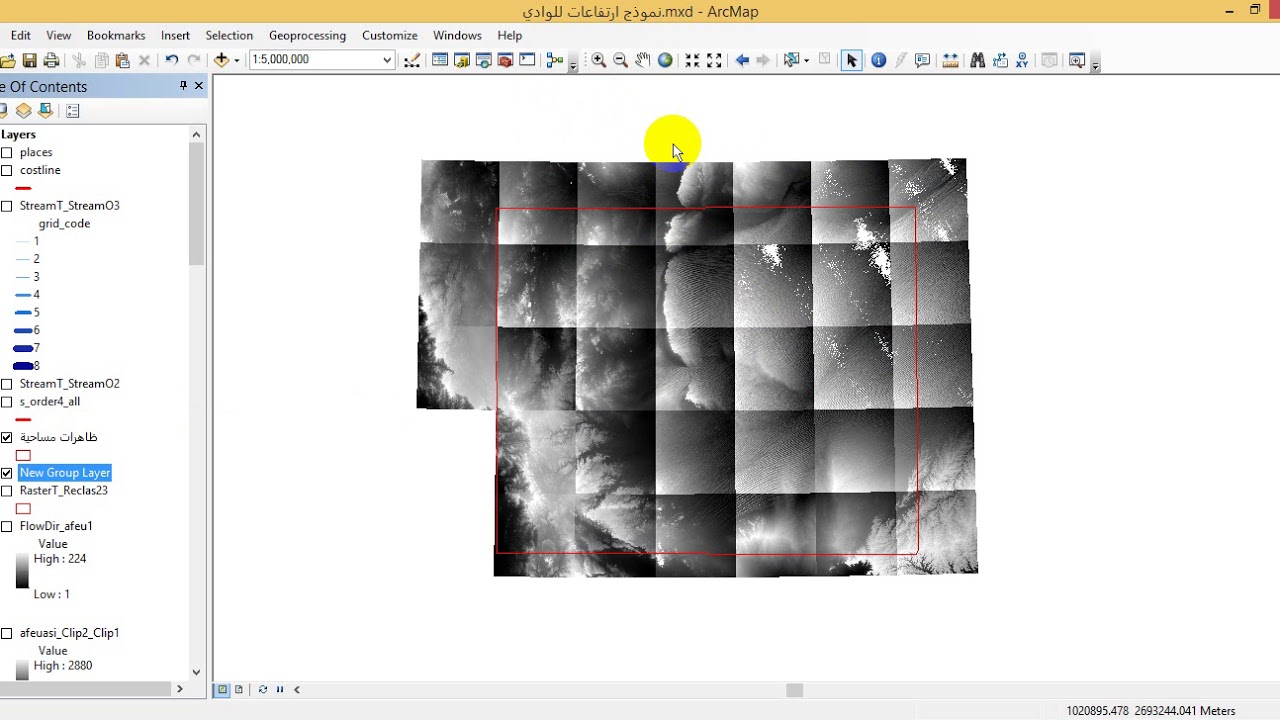Close the Table Of Contents panel
Image resolution: width=1280 pixels, height=720 pixels.
click(x=198, y=86)
